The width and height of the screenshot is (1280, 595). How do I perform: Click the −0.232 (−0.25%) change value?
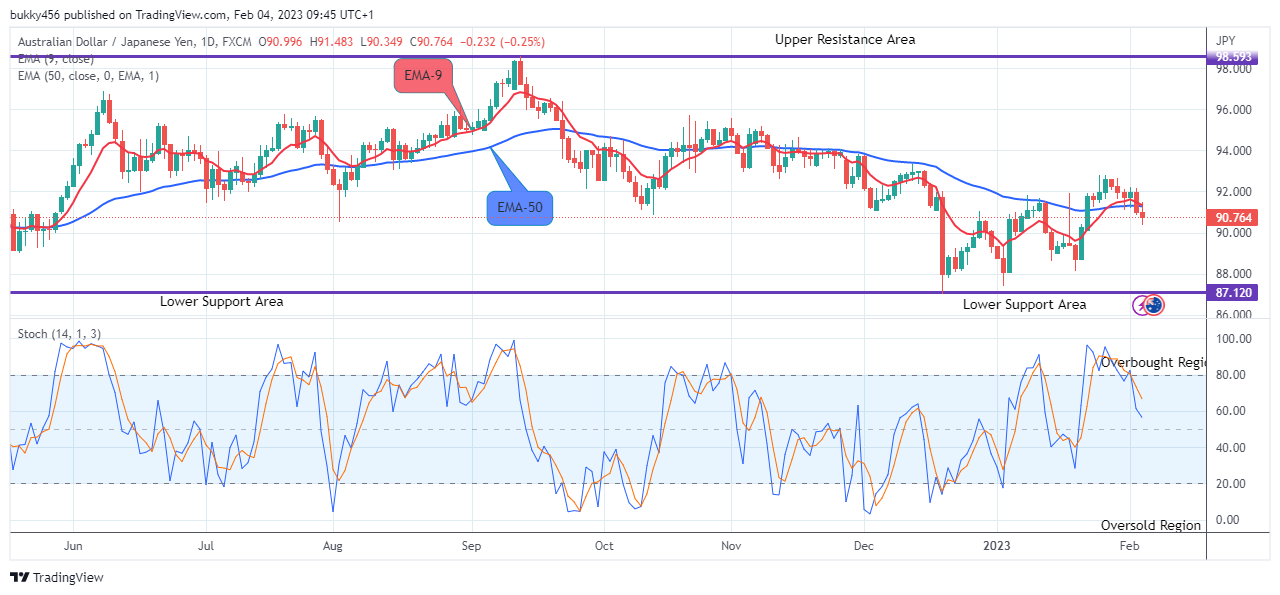(x=505, y=41)
